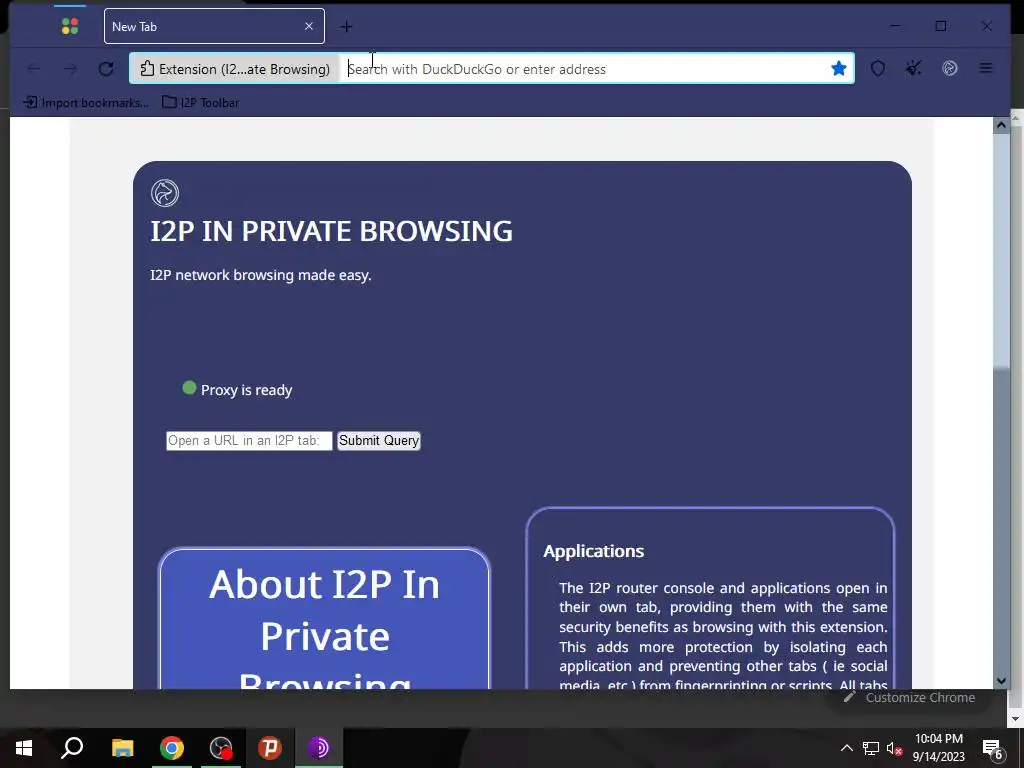Maximize the browser window
The height and width of the screenshot is (768, 1024).
(941, 26)
